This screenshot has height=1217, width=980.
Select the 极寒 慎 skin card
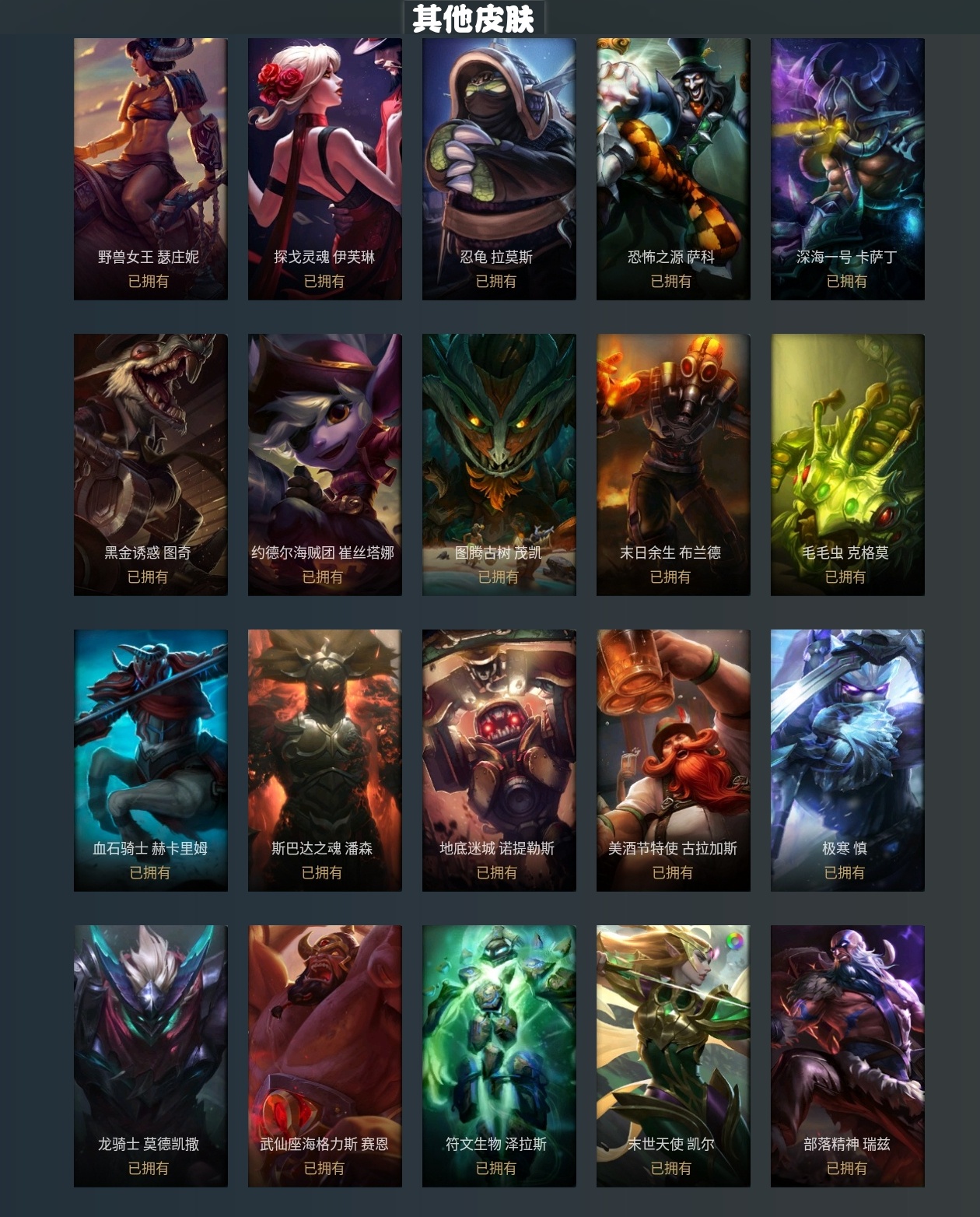(x=848, y=760)
